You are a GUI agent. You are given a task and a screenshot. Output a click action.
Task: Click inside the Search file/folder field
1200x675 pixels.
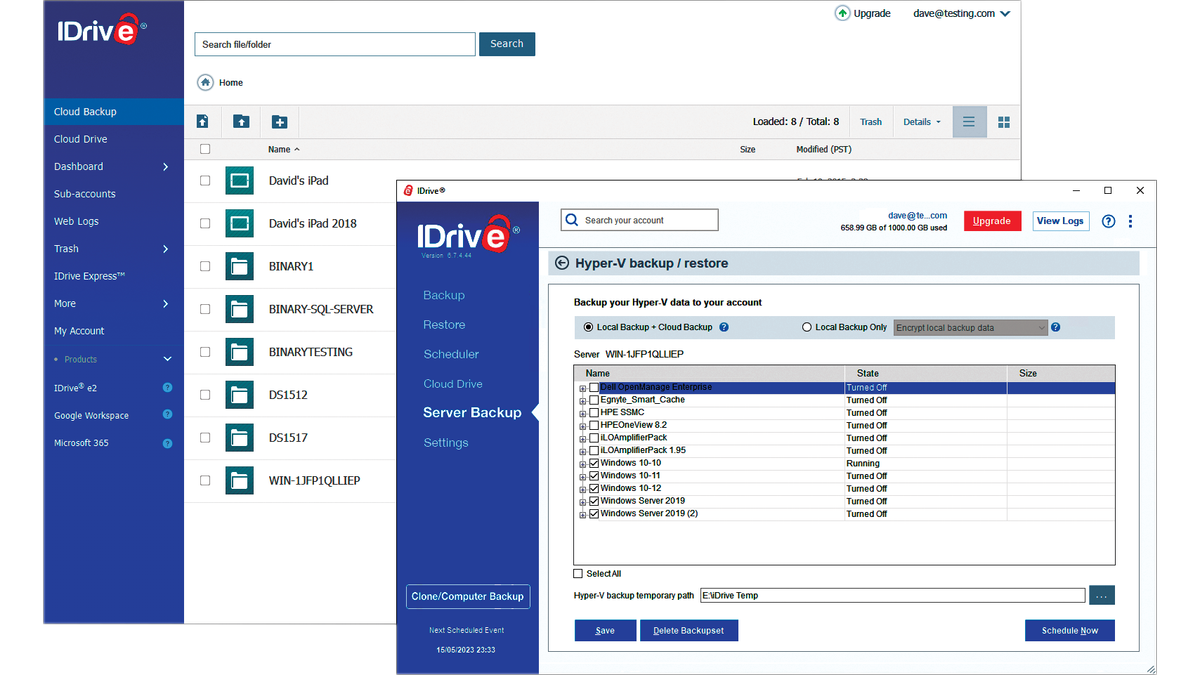pos(334,44)
